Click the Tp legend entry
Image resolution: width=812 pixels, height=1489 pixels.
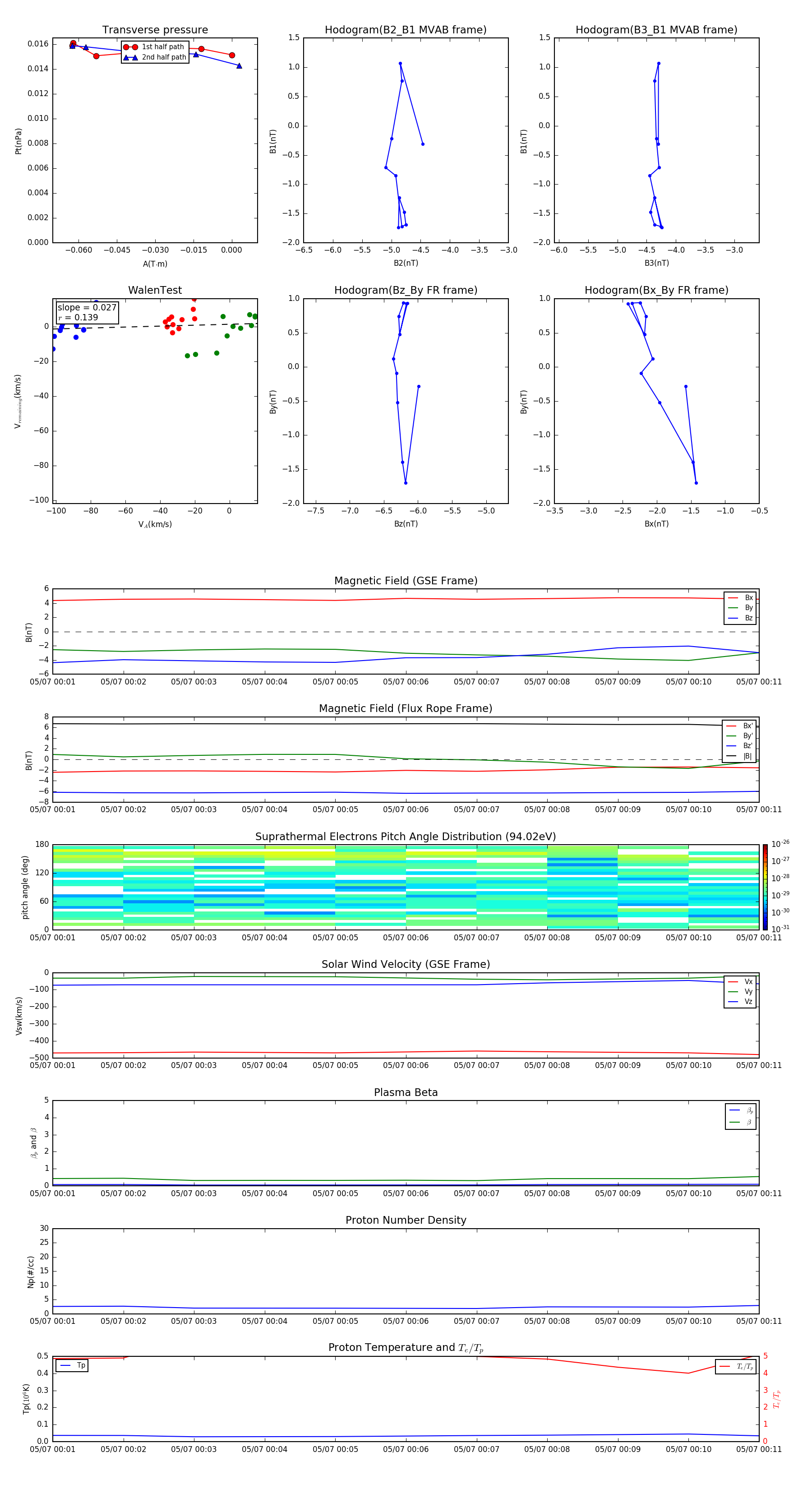point(72,1365)
